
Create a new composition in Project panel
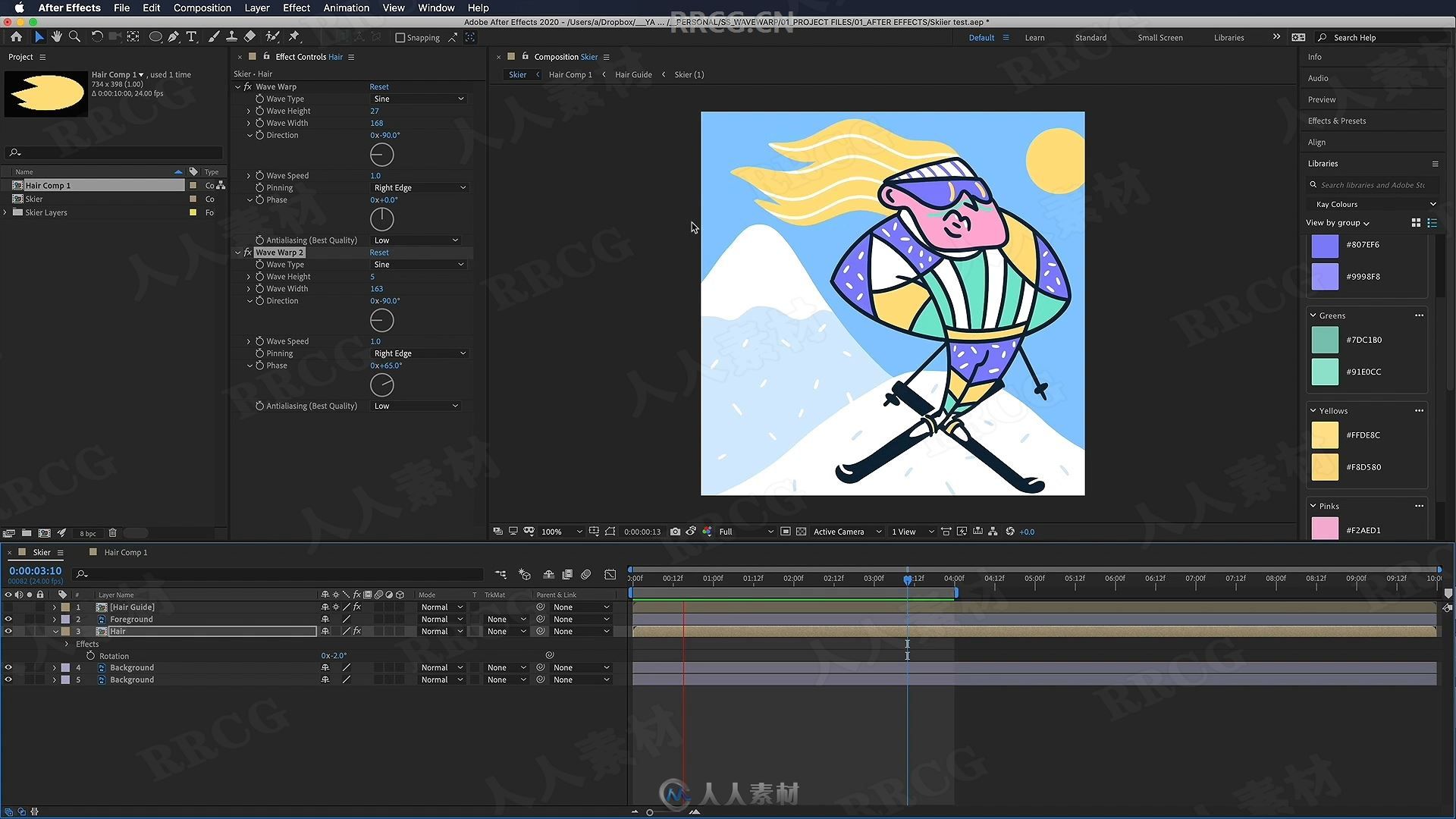click(x=45, y=533)
